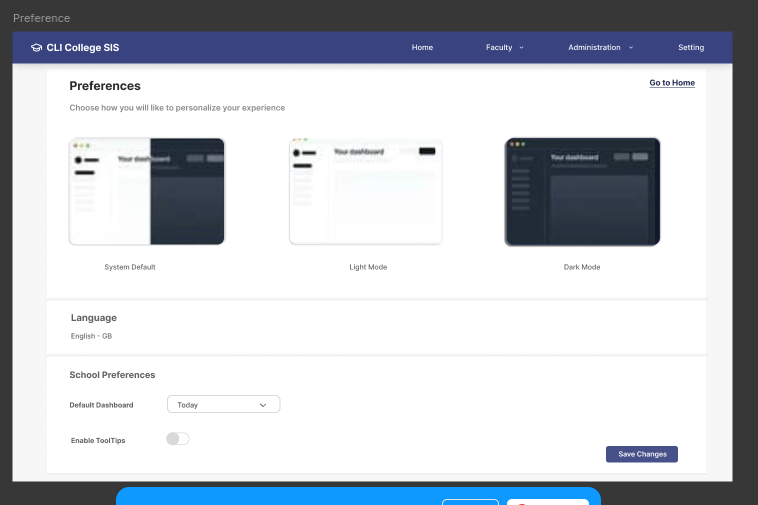Image resolution: width=758 pixels, height=505 pixels.
Task: Open the Setting navbar item
Action: click(x=691, y=48)
